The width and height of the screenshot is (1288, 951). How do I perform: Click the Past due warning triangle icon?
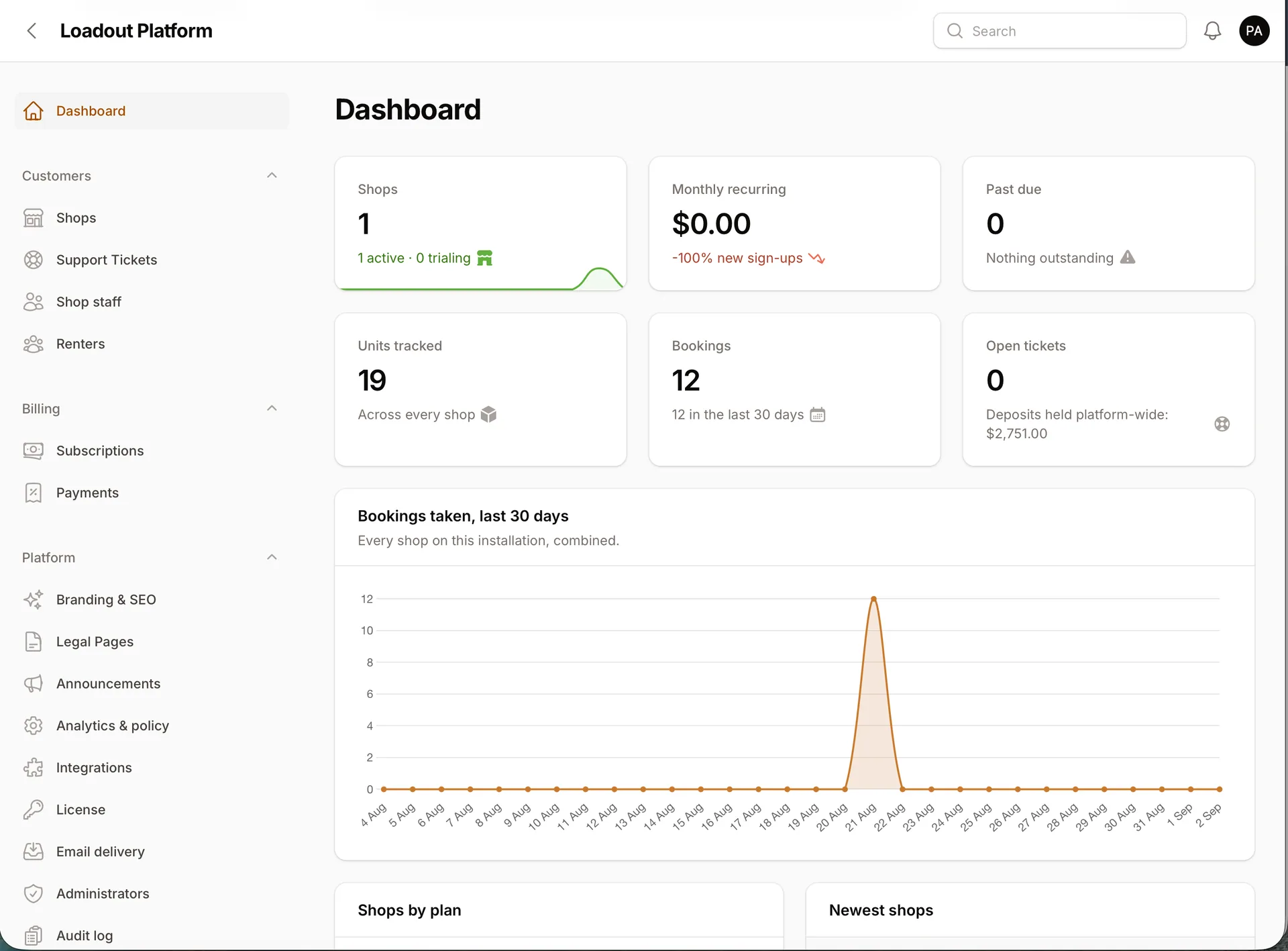click(1128, 258)
